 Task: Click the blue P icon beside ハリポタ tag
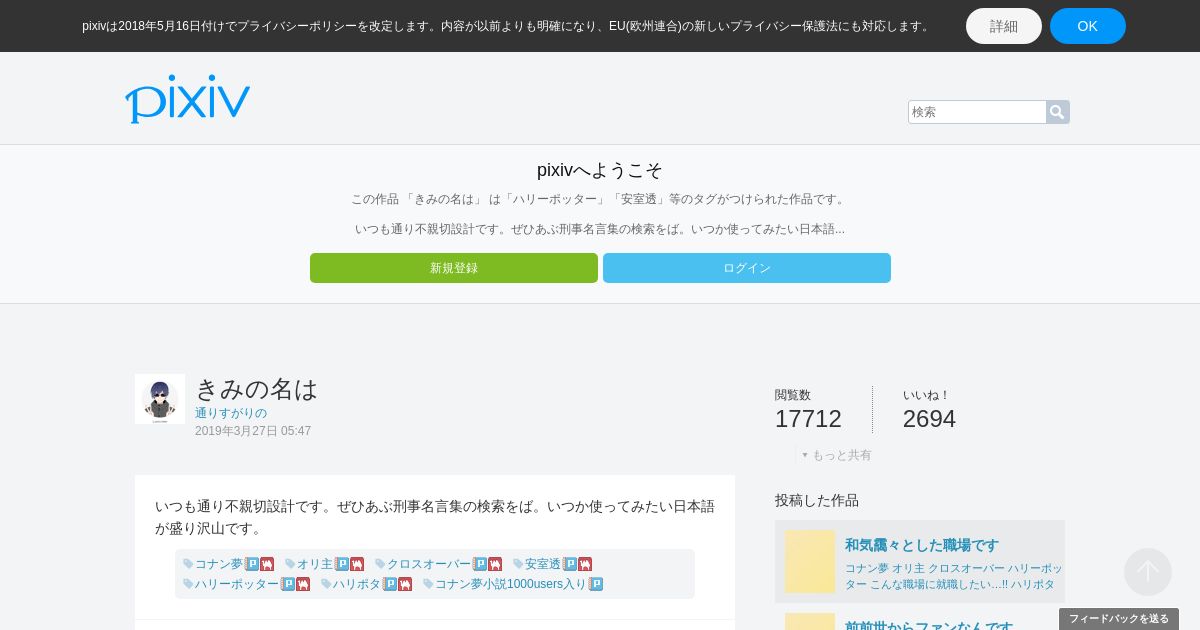[x=390, y=584]
